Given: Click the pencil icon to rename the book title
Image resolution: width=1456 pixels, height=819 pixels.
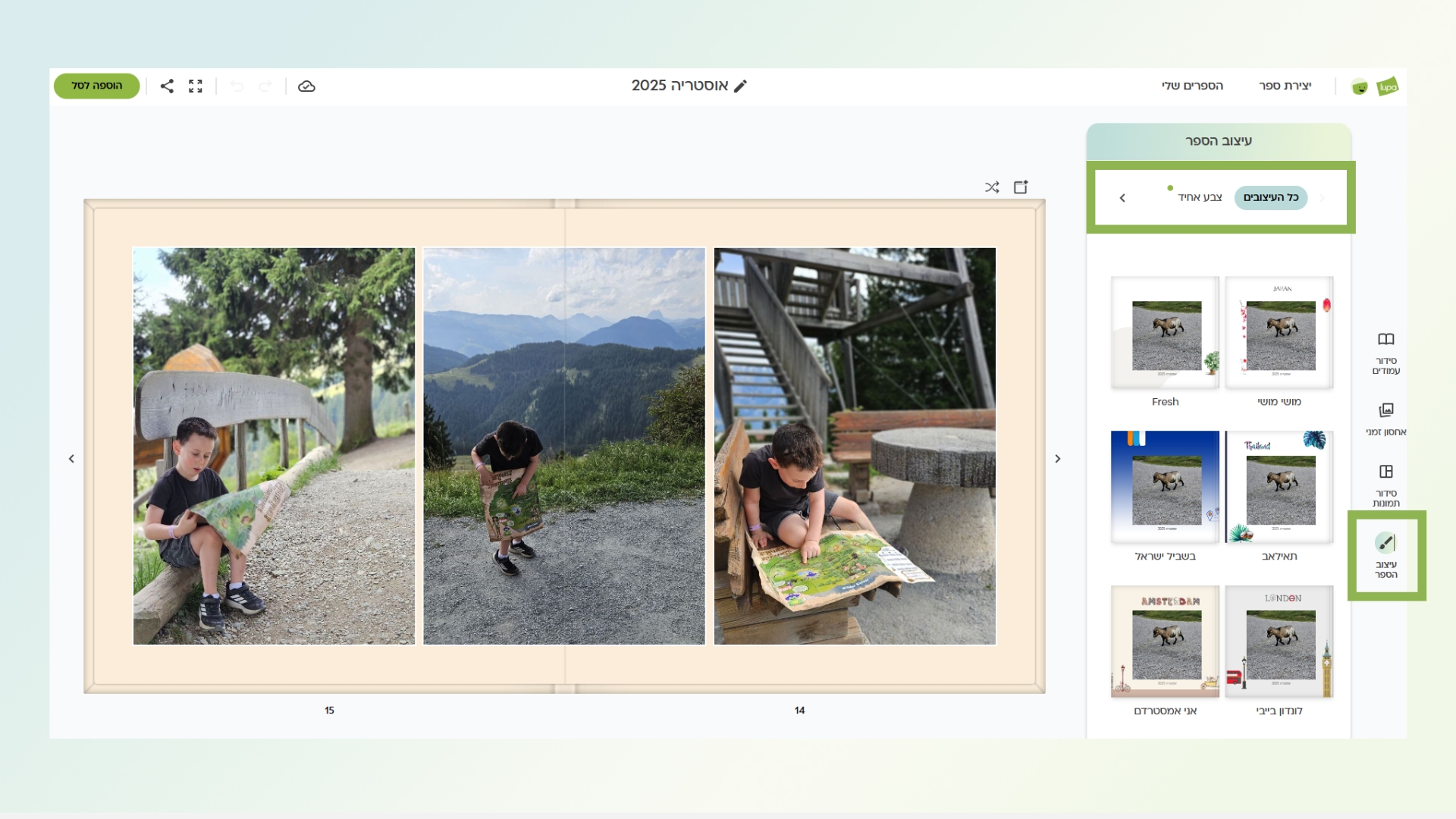Looking at the screenshot, I should pos(741,86).
